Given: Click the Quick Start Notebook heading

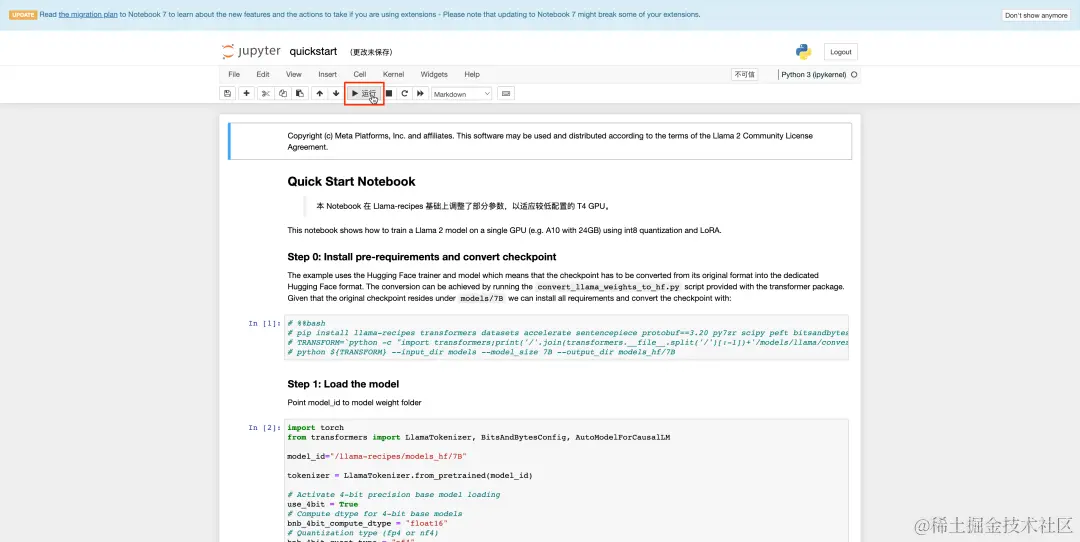Looking at the screenshot, I should [351, 182].
